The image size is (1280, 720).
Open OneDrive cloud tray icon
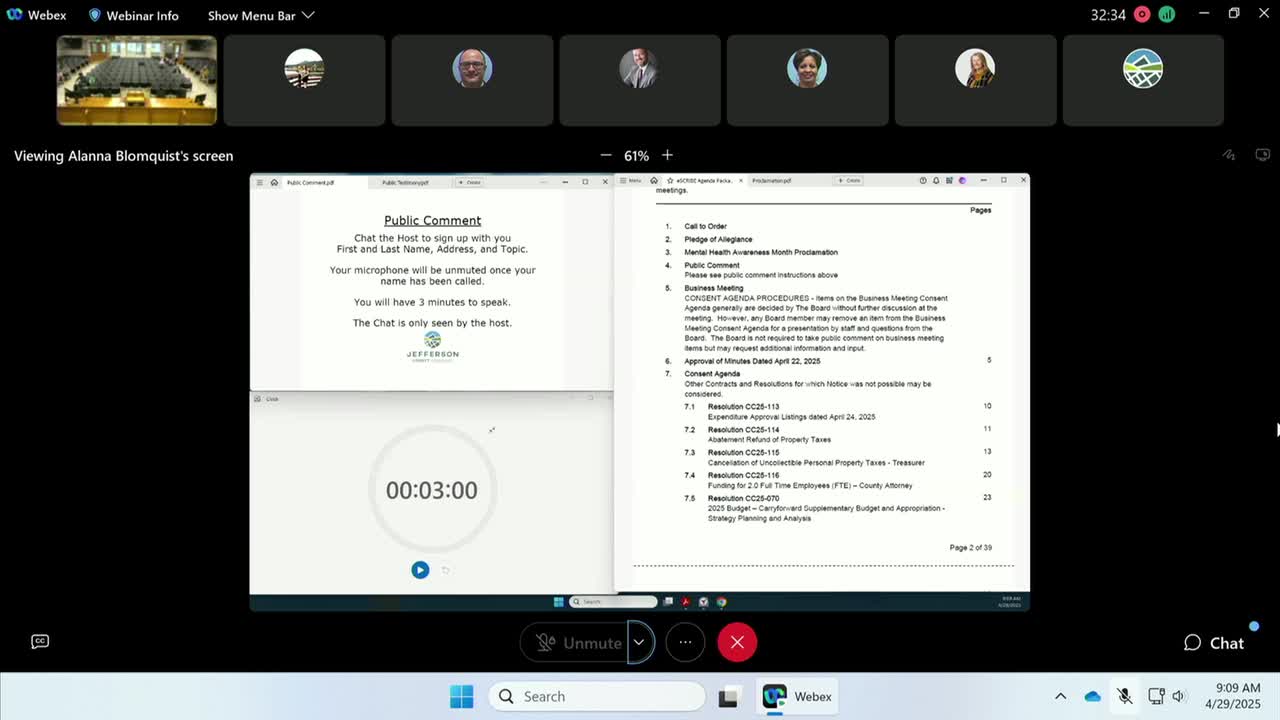[x=1092, y=696]
